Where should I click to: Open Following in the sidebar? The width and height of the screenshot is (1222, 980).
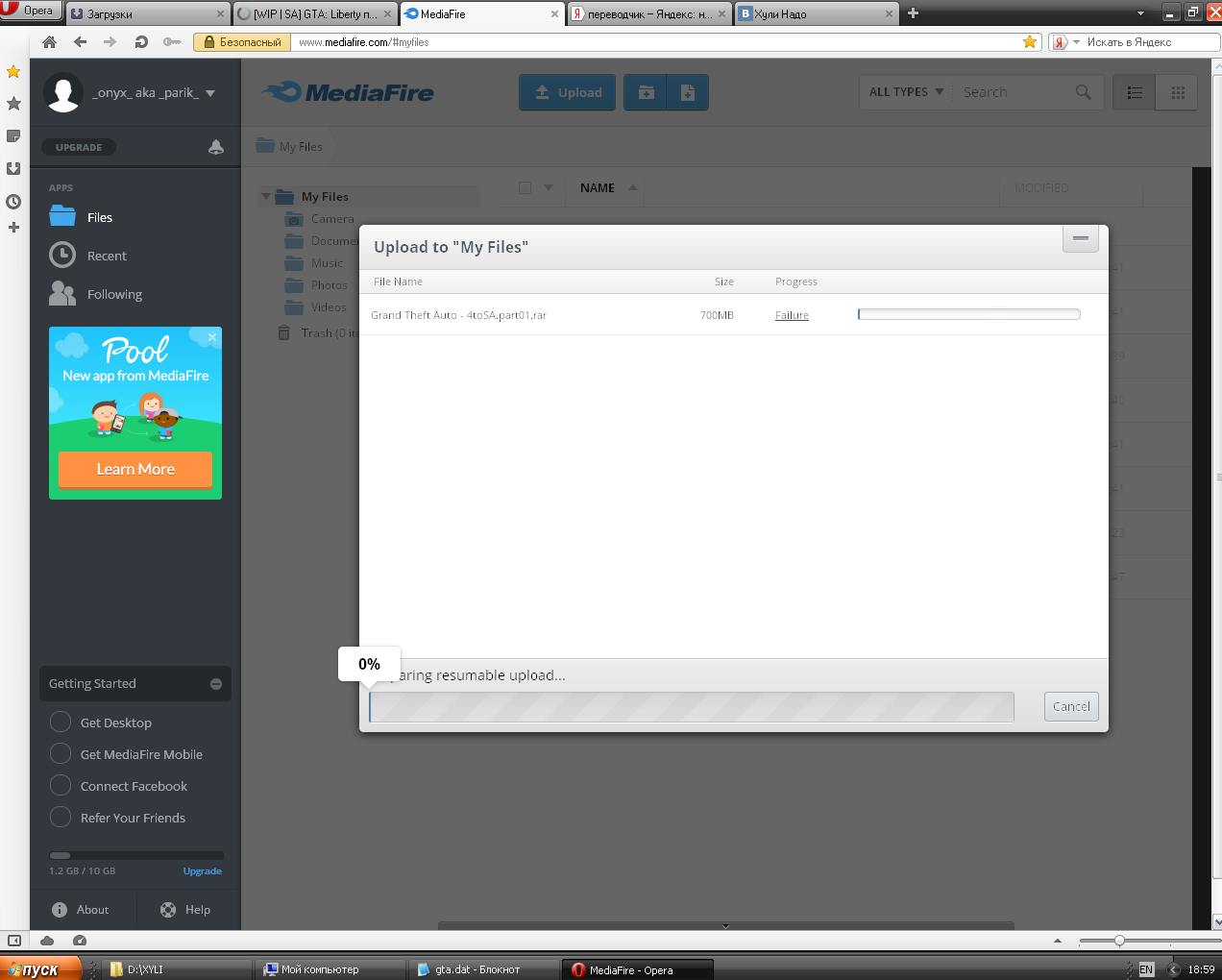[x=95, y=294]
